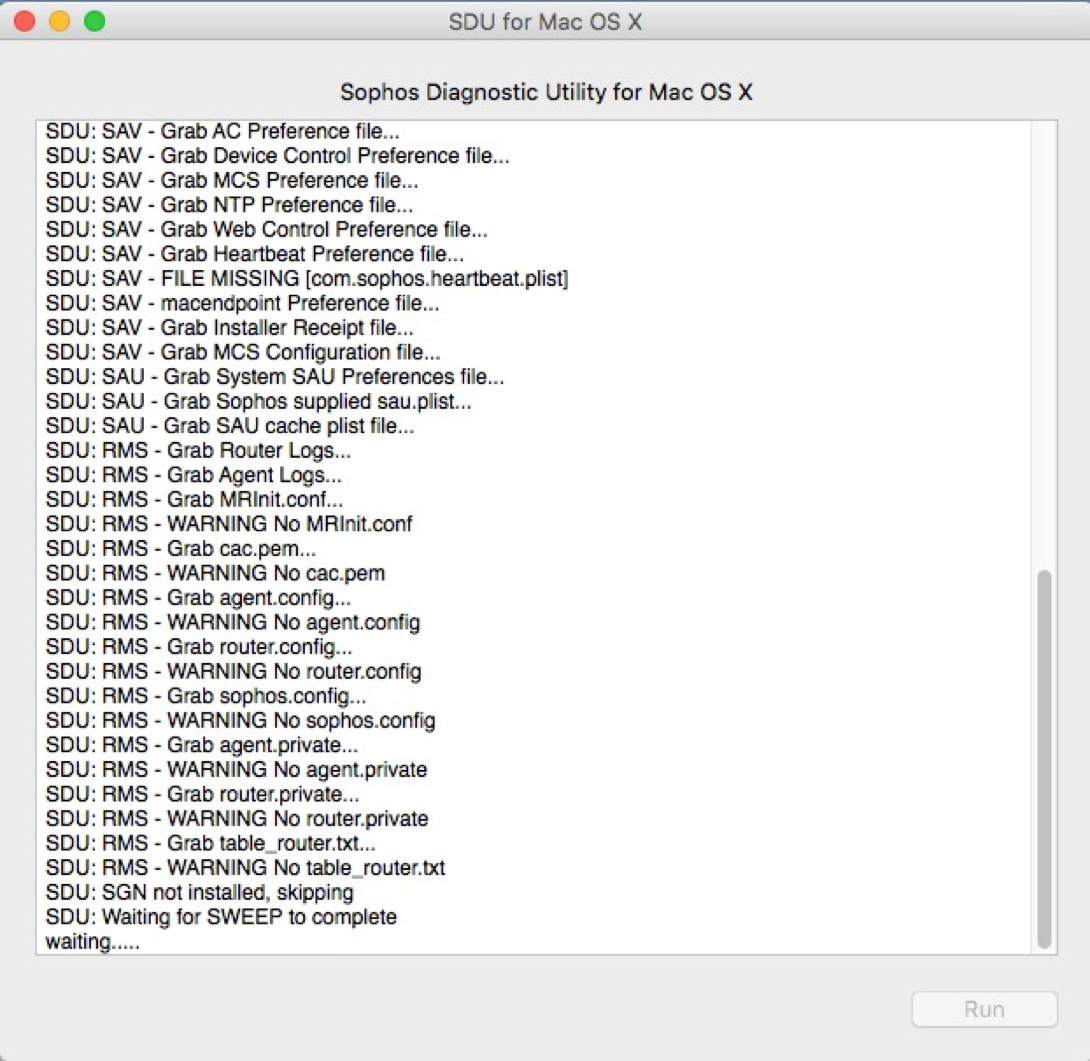
Task: Select the 'Grab AC Preference file...' line
Action: pyautogui.click(x=222, y=131)
